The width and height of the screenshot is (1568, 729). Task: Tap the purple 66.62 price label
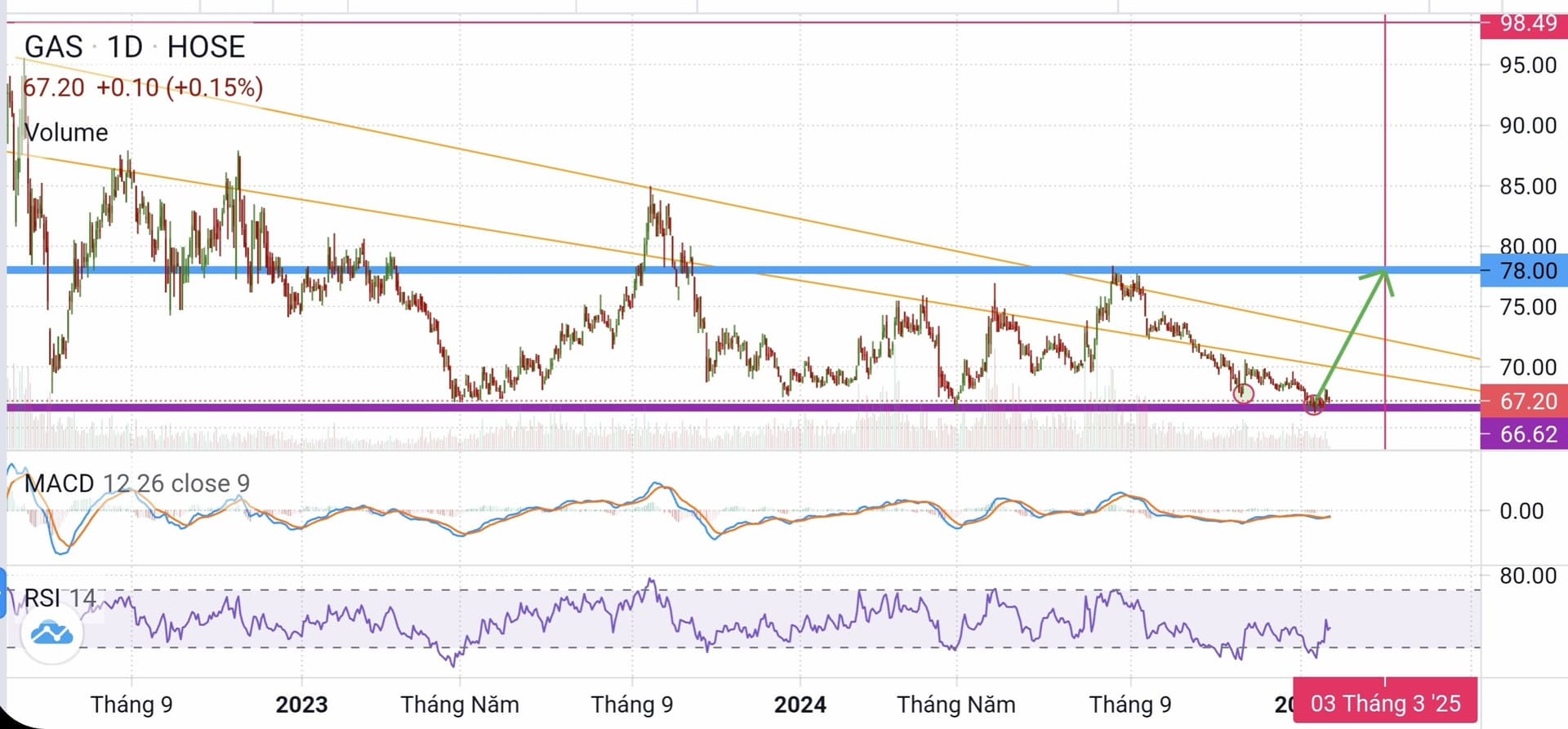coord(1524,434)
